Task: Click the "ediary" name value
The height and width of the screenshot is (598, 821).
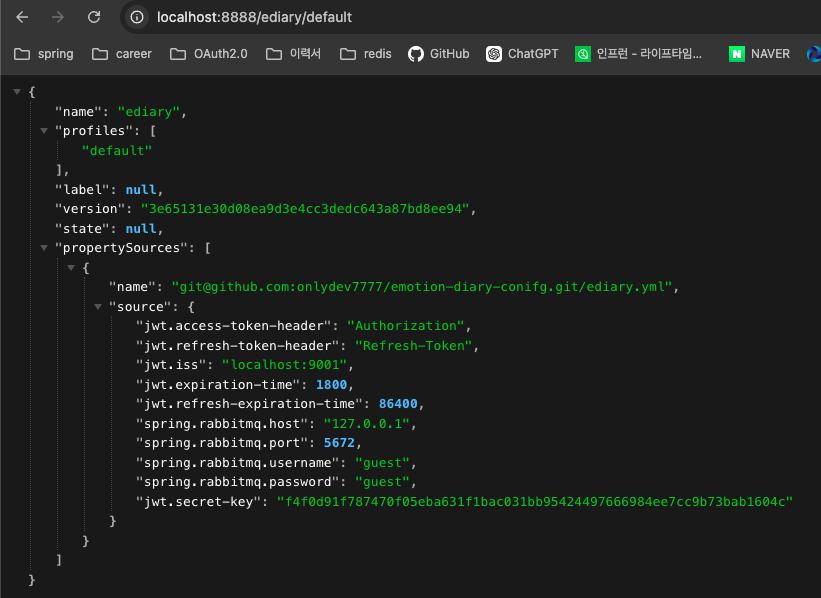Action: 149,112
